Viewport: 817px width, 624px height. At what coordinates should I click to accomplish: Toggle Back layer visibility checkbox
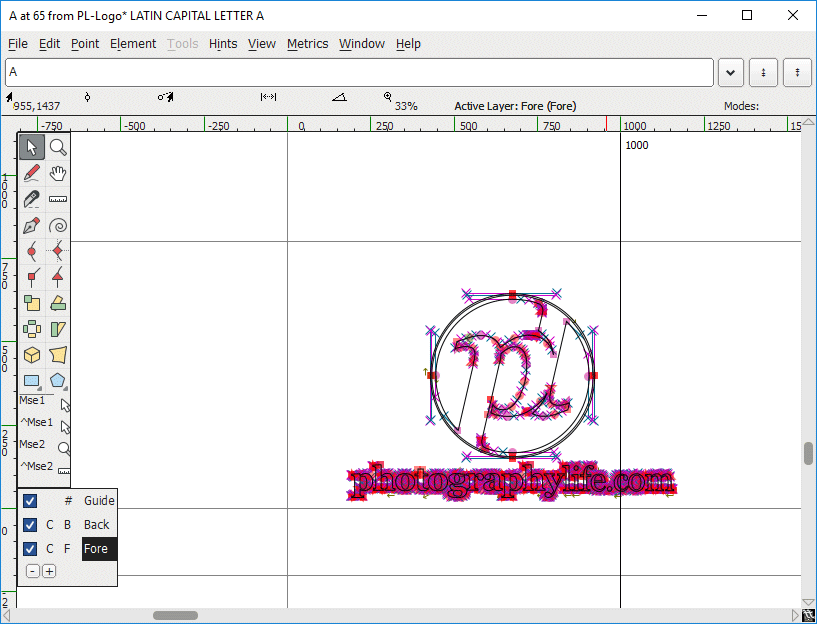[30, 525]
